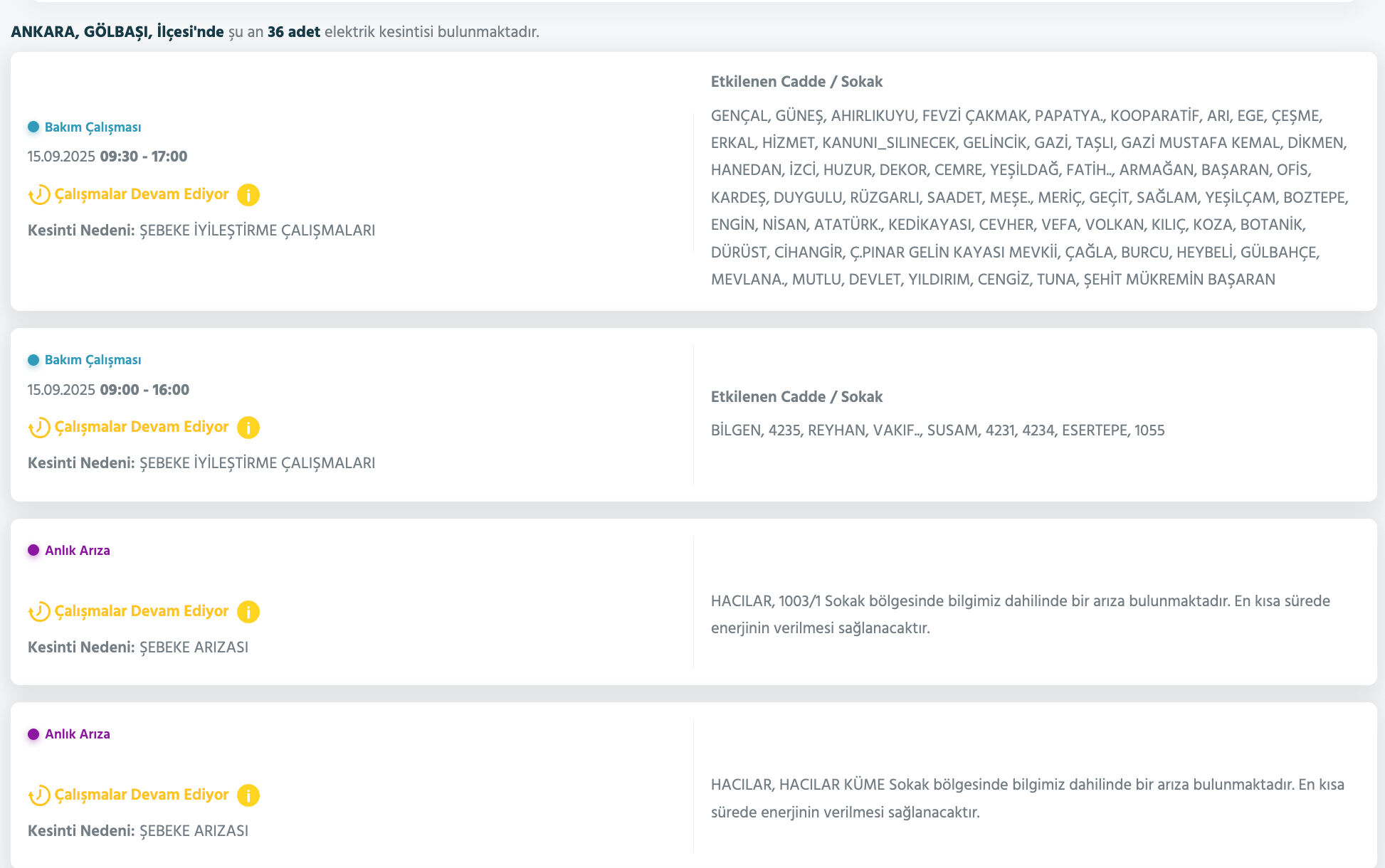Screen dimensions: 1385x868
Task: Click Çalışmalar Devam Ediyor in HACILAR KÜME card
Action: tap(142, 795)
